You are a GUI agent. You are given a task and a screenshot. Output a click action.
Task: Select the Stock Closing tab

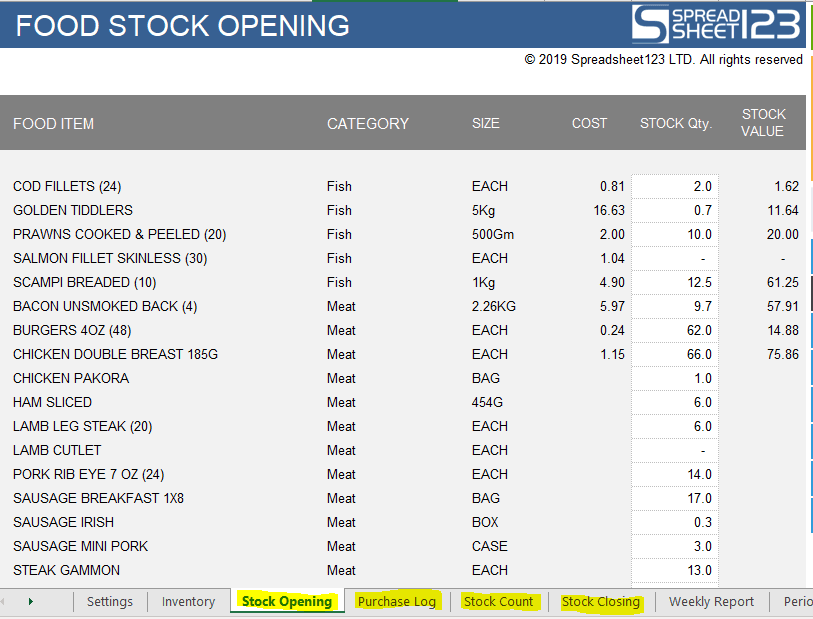click(601, 602)
